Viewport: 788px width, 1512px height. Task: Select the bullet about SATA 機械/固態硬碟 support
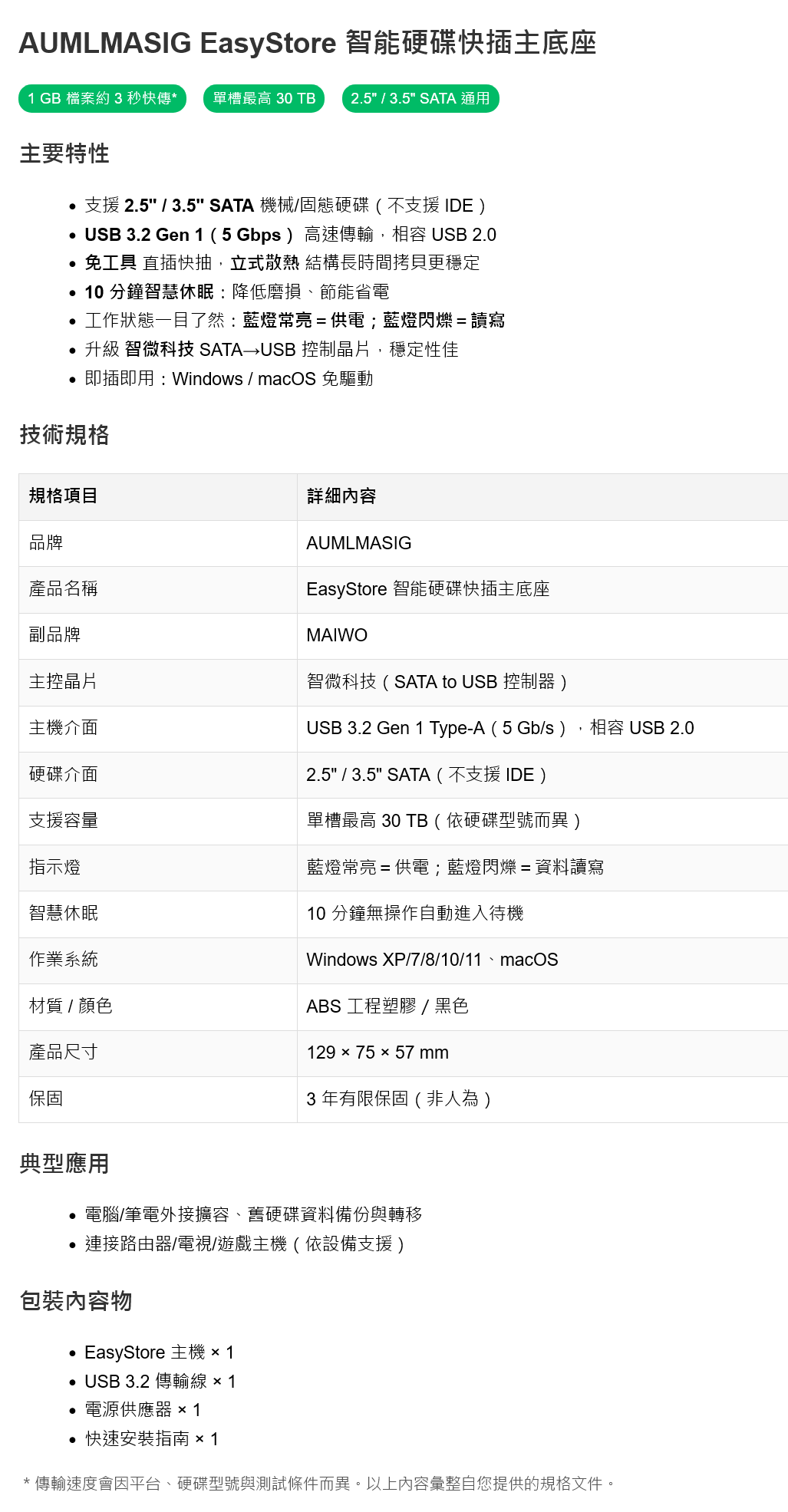click(x=285, y=206)
